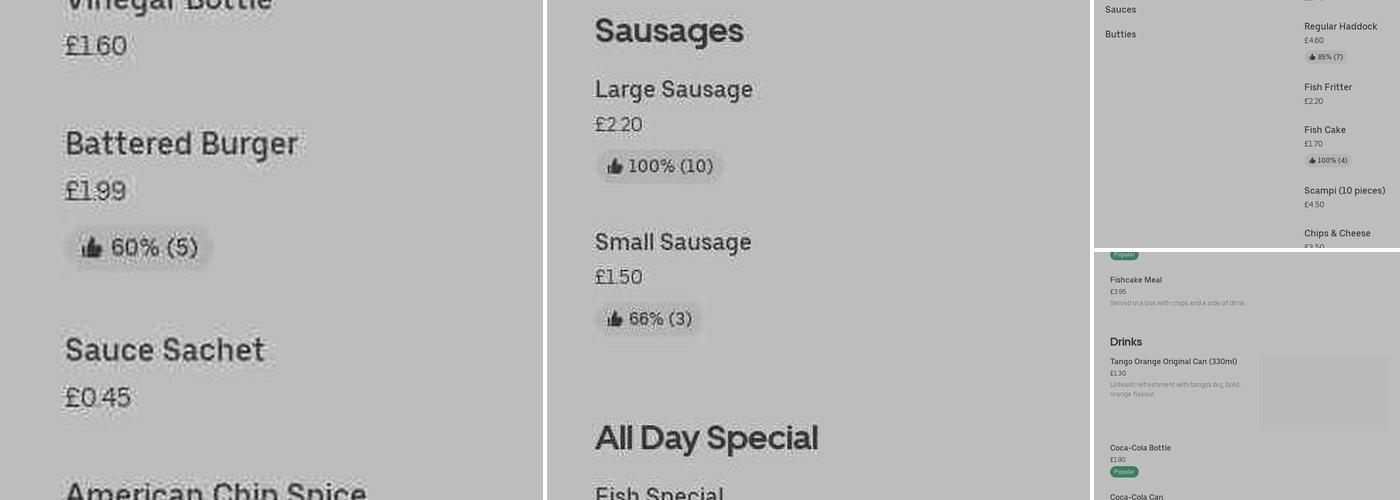The width and height of the screenshot is (1400, 500).
Task: Choose the Sauce Sachet item
Action: click(x=165, y=350)
